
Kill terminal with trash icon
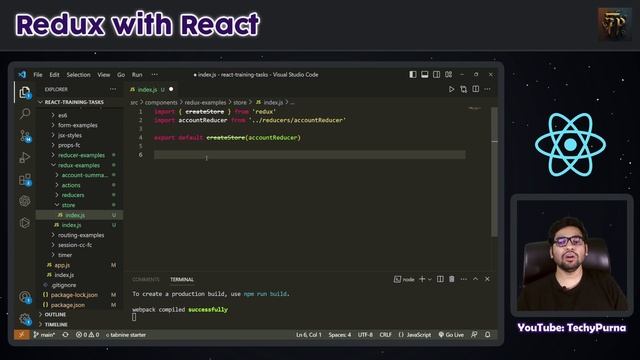point(452,279)
